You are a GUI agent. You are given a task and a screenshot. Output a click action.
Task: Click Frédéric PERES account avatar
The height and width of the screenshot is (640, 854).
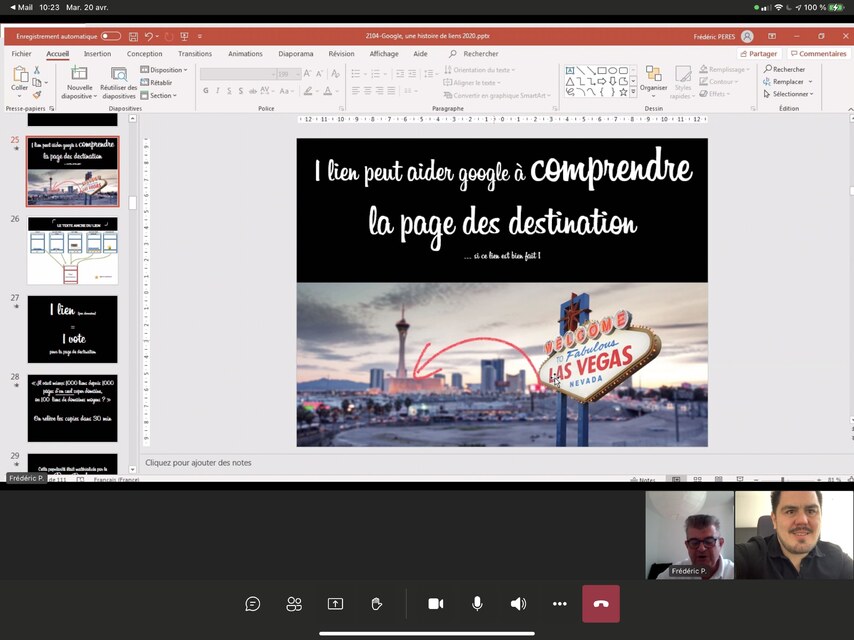click(747, 36)
